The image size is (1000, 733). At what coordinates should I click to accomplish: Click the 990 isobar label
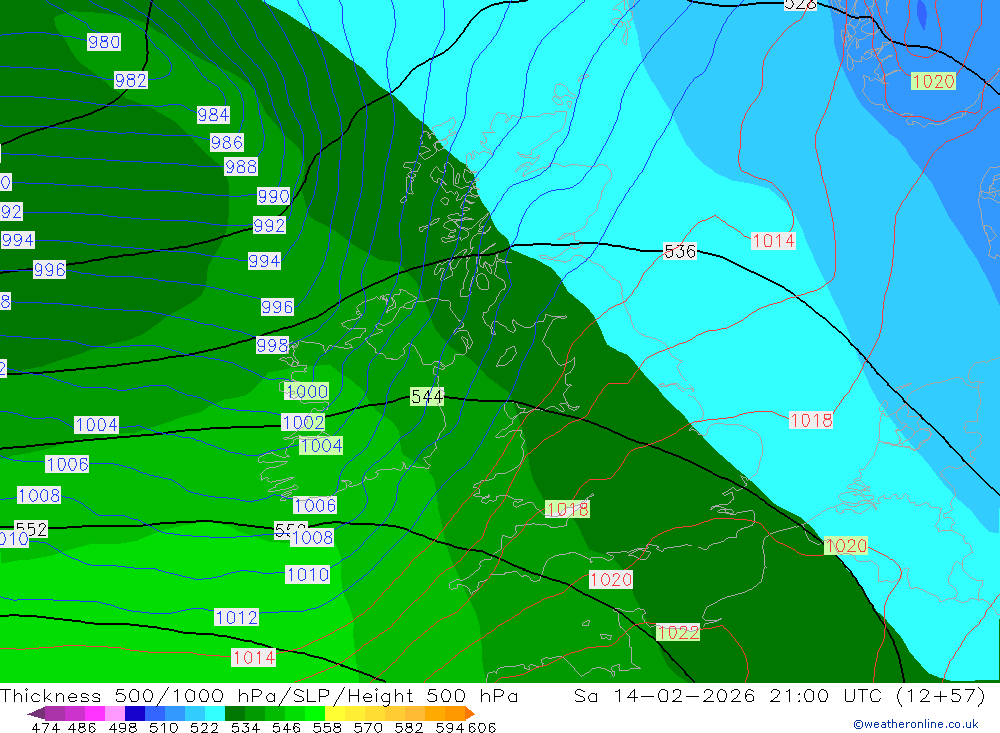point(274,196)
